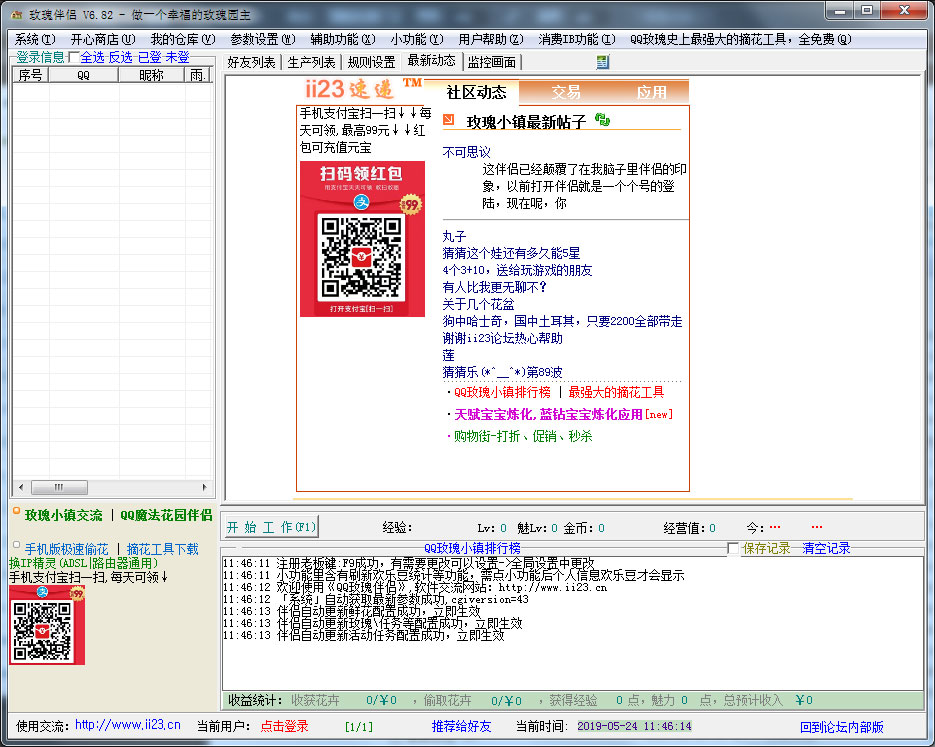Viewport: 935px width, 747px height.
Task: Click the large QR code red packet image
Action: tap(362, 240)
